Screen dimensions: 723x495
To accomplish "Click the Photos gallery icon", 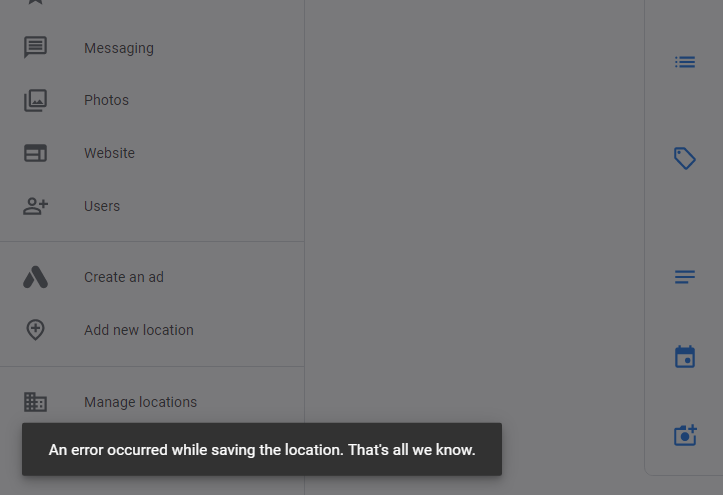I will (x=36, y=100).
